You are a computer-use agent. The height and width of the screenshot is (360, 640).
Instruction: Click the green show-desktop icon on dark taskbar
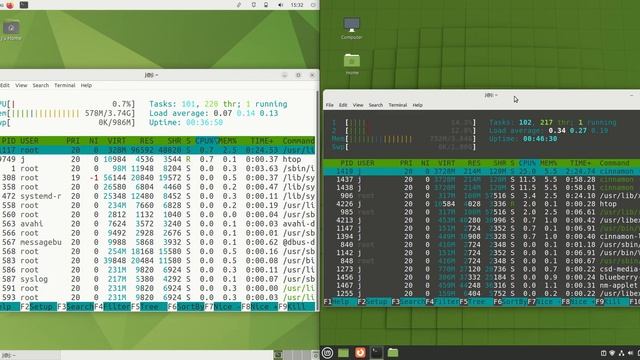[x=344, y=353]
